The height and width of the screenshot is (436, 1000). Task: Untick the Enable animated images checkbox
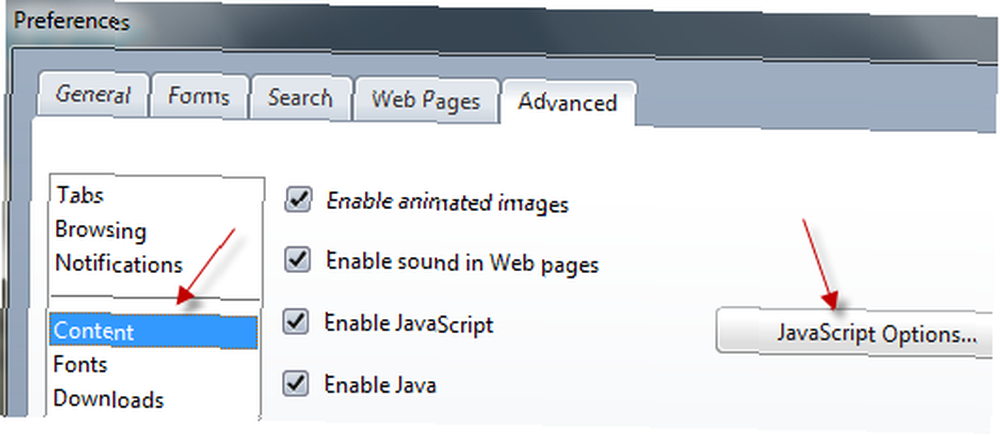[297, 200]
